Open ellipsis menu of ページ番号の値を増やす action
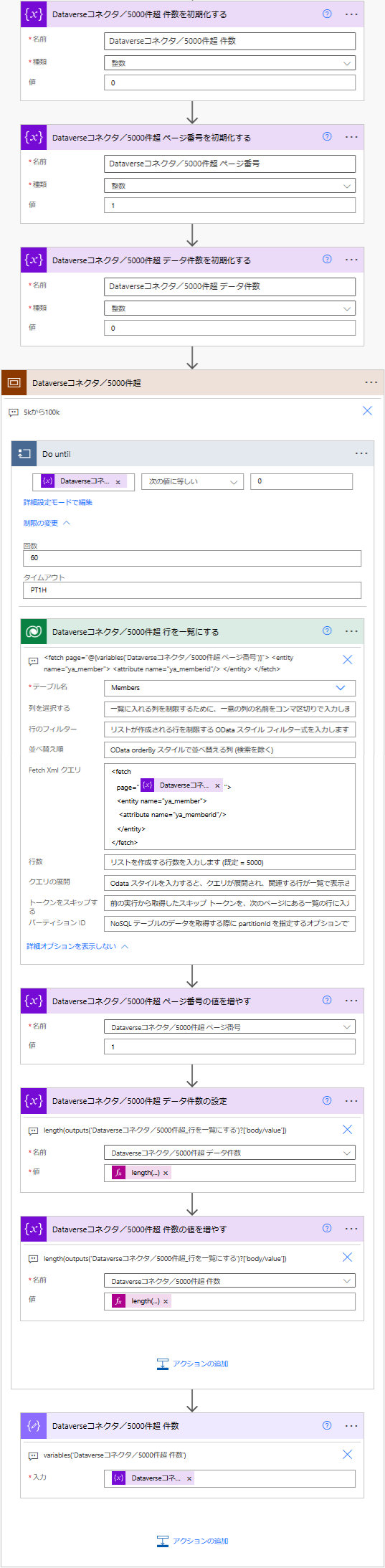 coord(351,1000)
